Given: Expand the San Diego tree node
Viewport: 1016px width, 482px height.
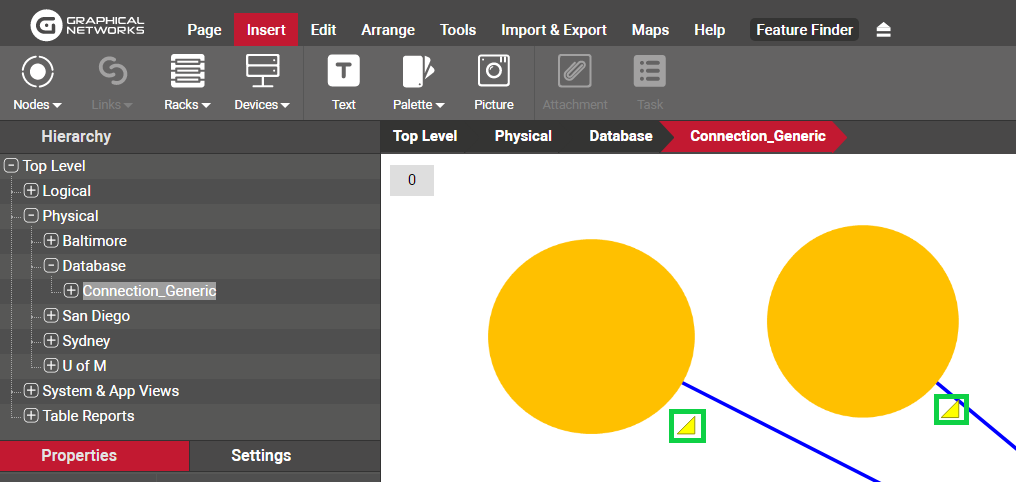Looking at the screenshot, I should point(51,316).
